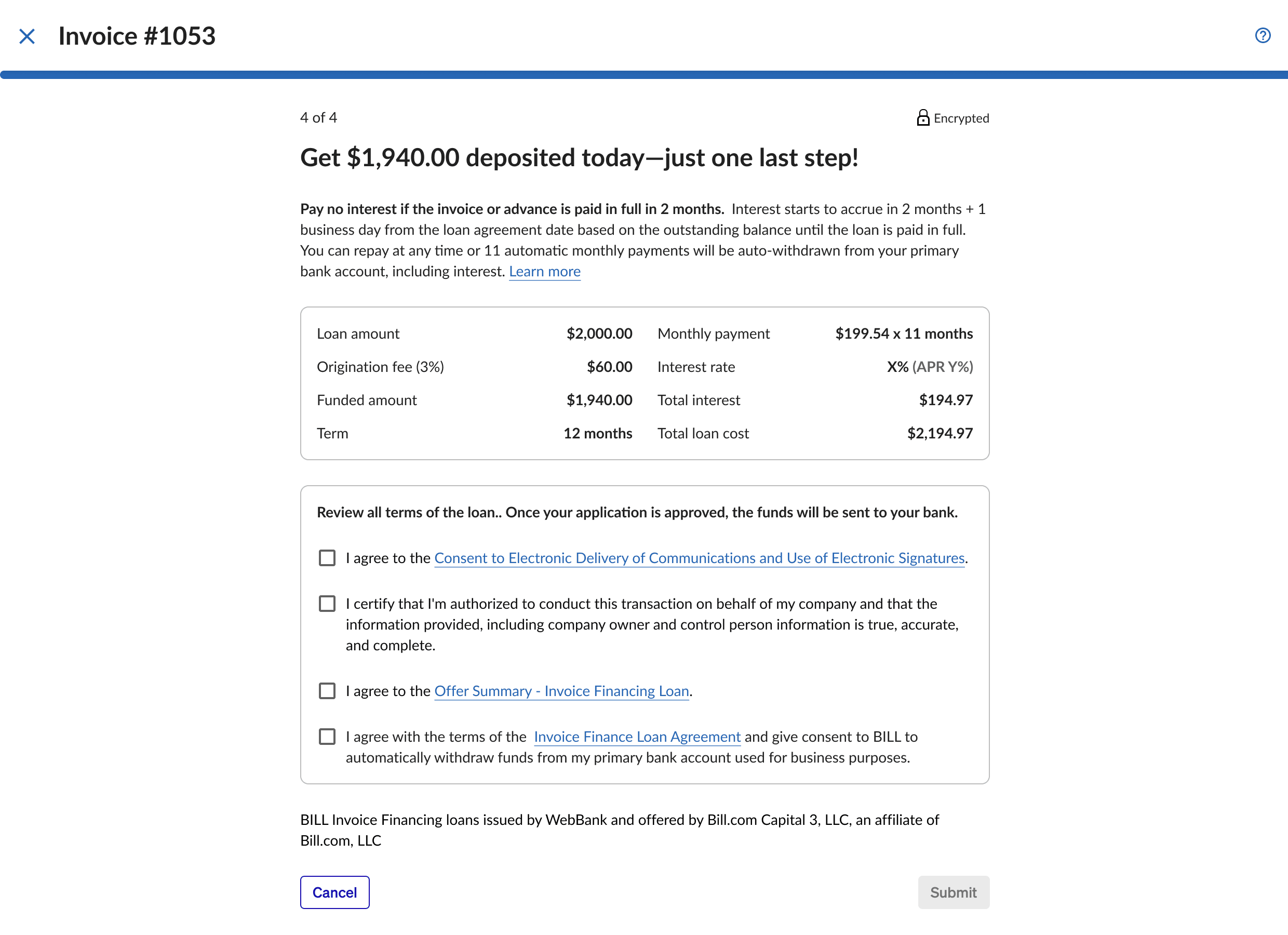Image resolution: width=1288 pixels, height=935 pixels.
Task: Click the $1,940.00 funded amount value
Action: 599,400
